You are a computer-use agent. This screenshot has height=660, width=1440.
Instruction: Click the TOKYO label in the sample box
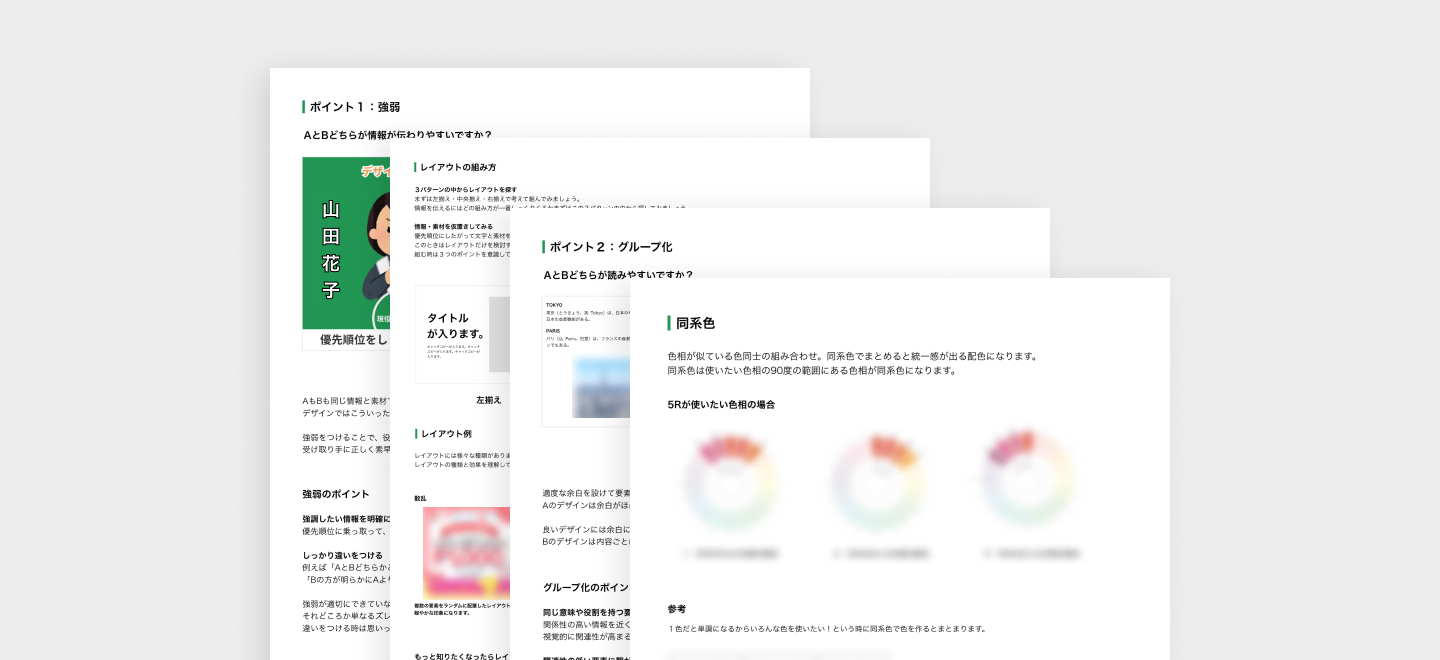554,304
